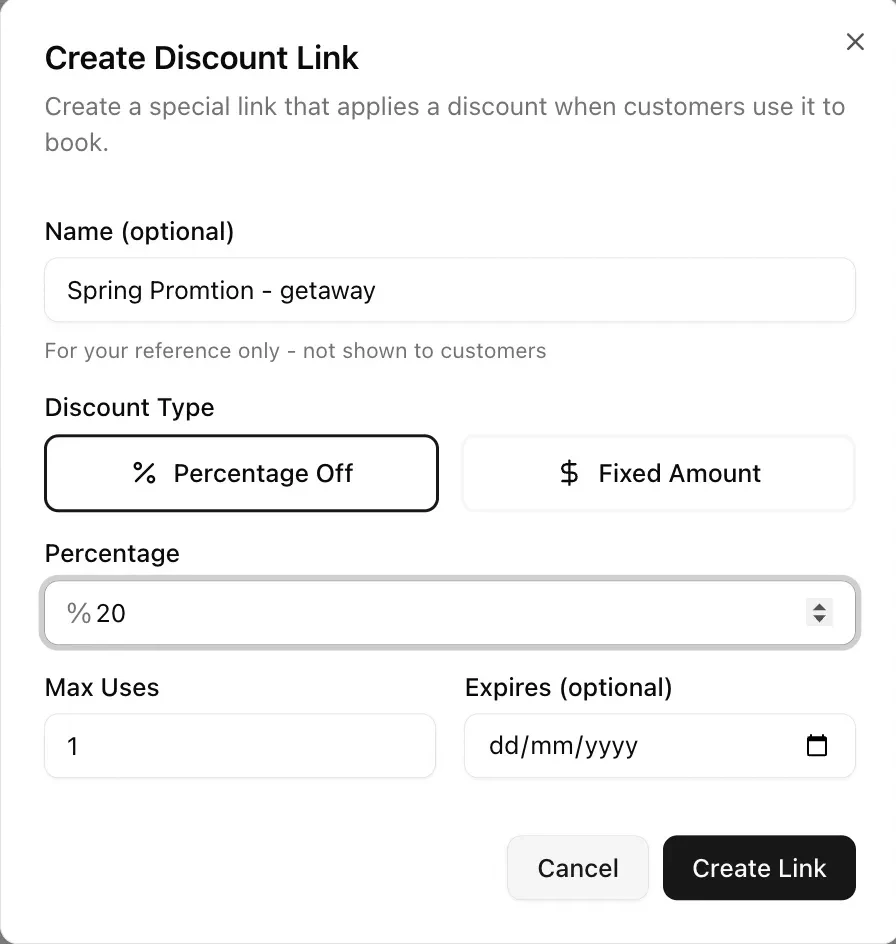Open the calendar icon in Expires field
The height and width of the screenshot is (944, 896).
point(818,745)
